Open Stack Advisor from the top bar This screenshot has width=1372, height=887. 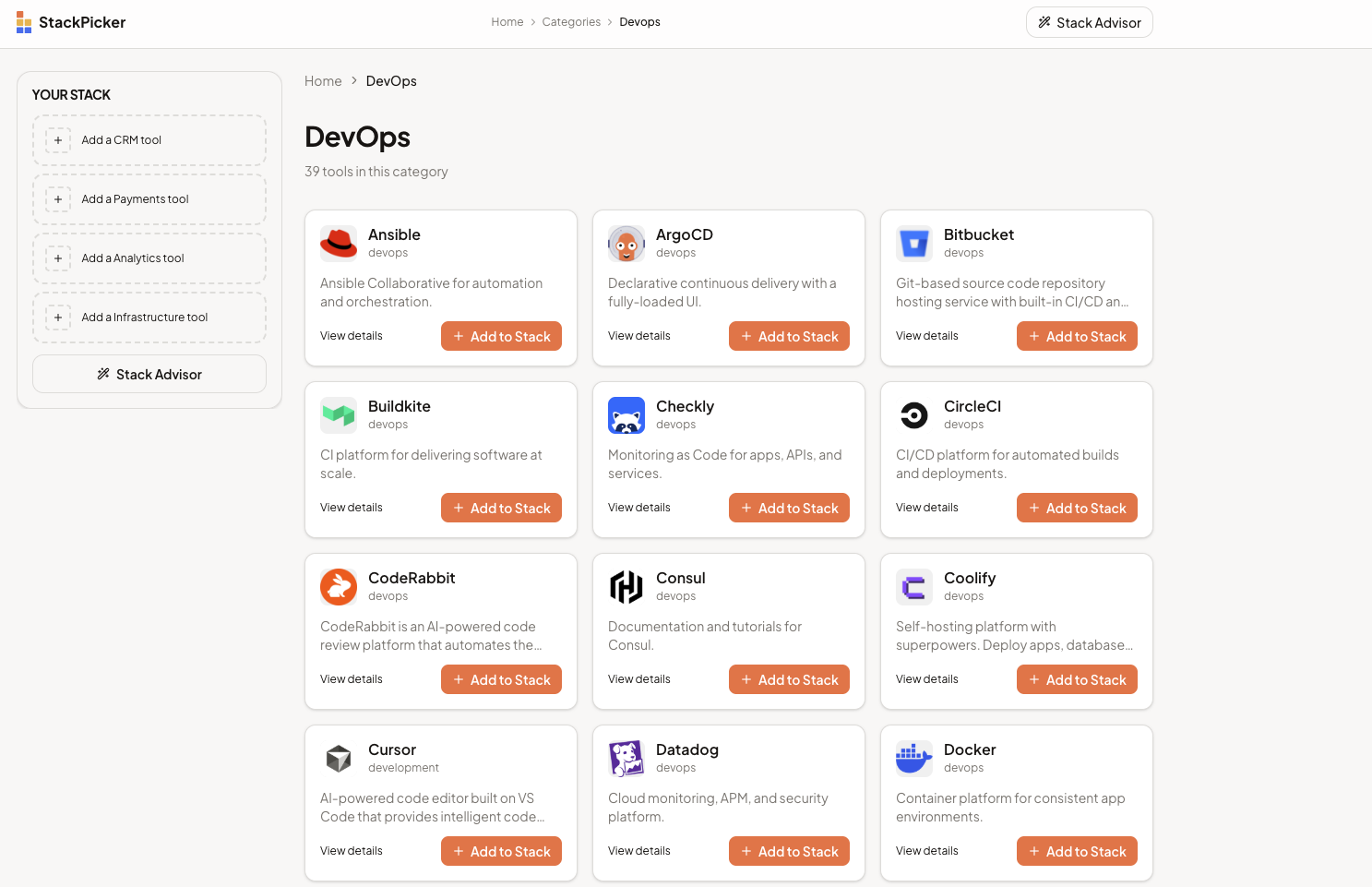[x=1089, y=21]
